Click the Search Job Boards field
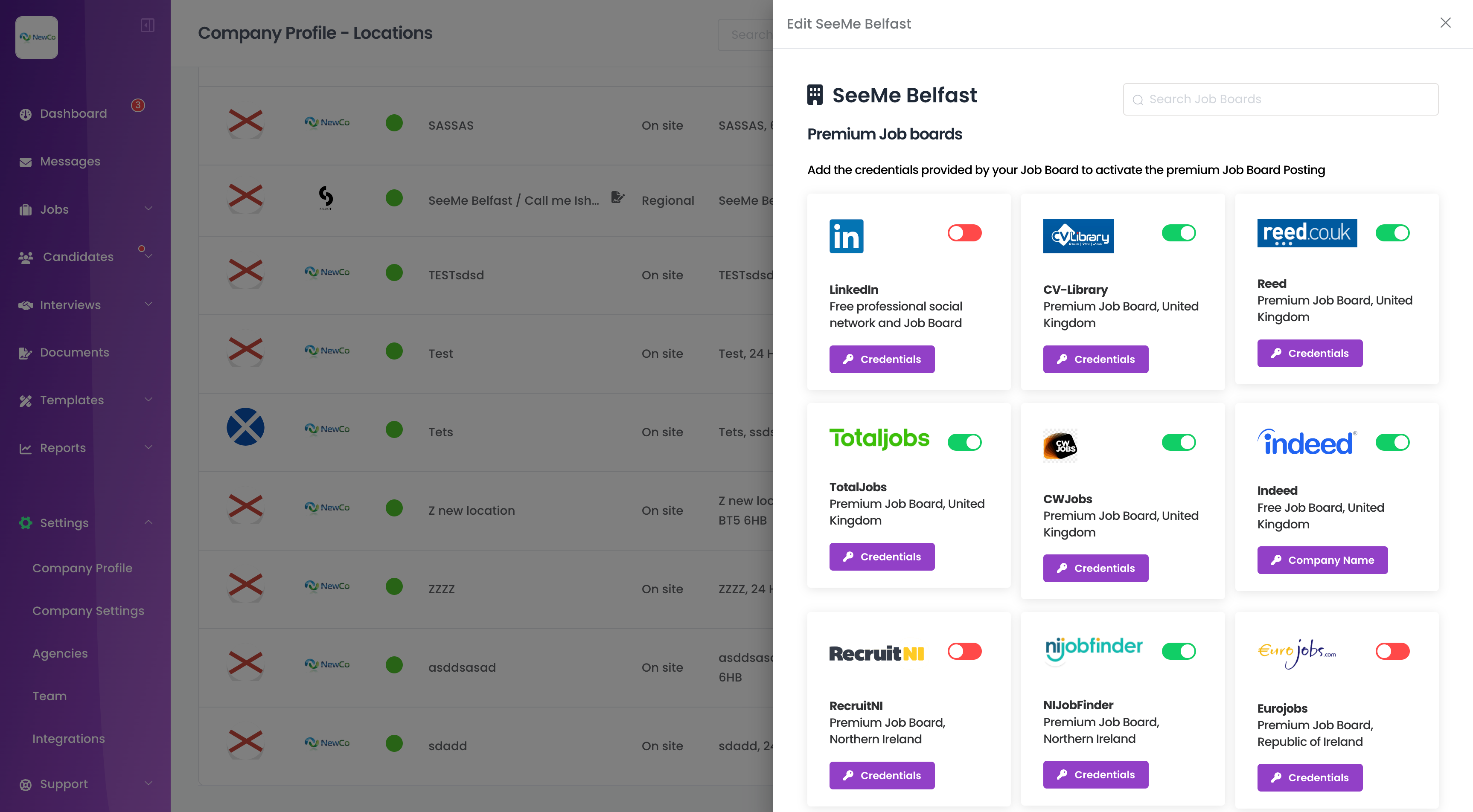1473x812 pixels. pyautogui.click(x=1281, y=99)
